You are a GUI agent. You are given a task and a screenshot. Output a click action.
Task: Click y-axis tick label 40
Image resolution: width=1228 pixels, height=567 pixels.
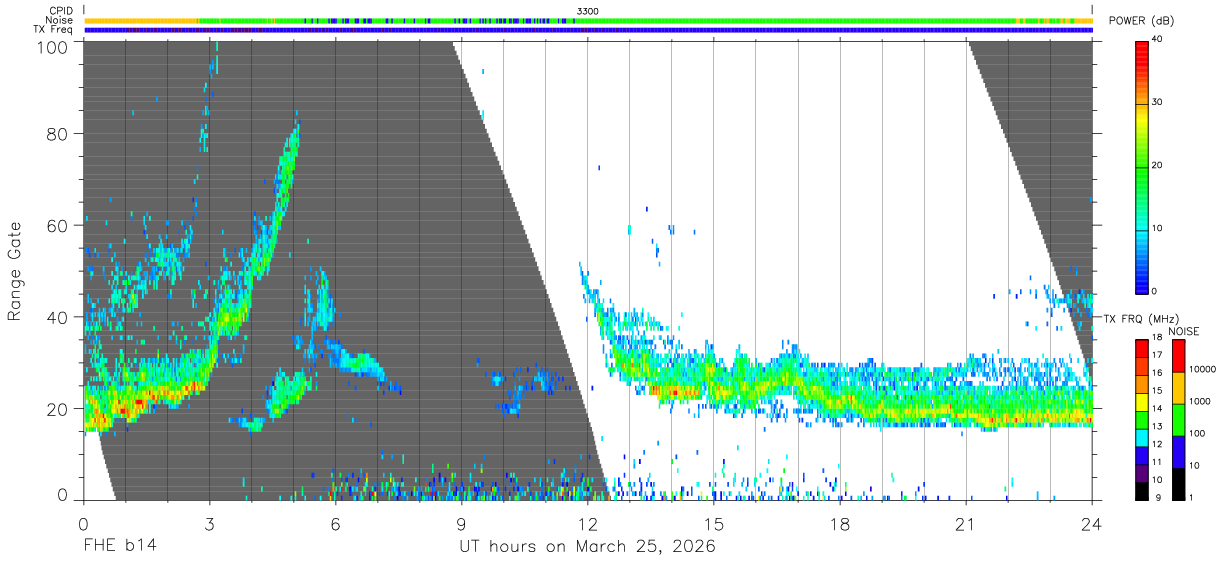click(x=58, y=317)
